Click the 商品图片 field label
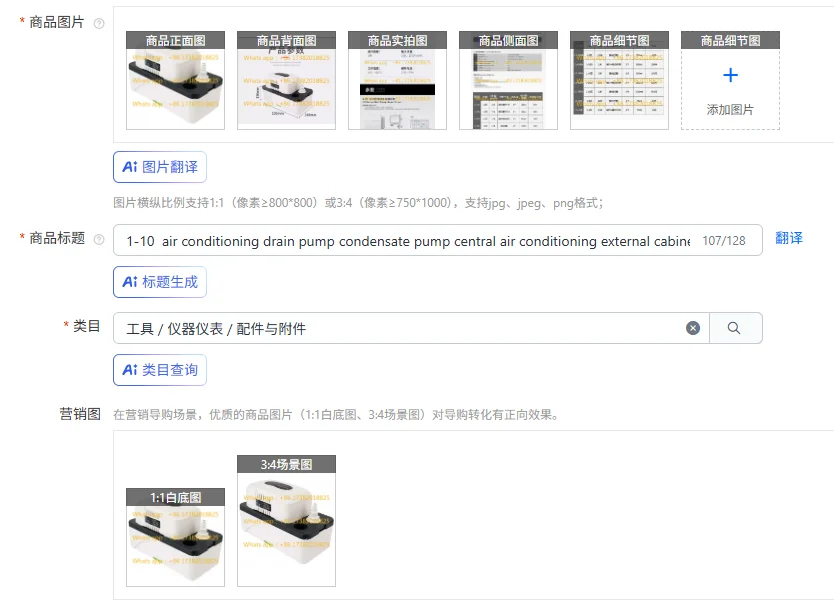Screen dimensions: 834x604 (56, 22)
